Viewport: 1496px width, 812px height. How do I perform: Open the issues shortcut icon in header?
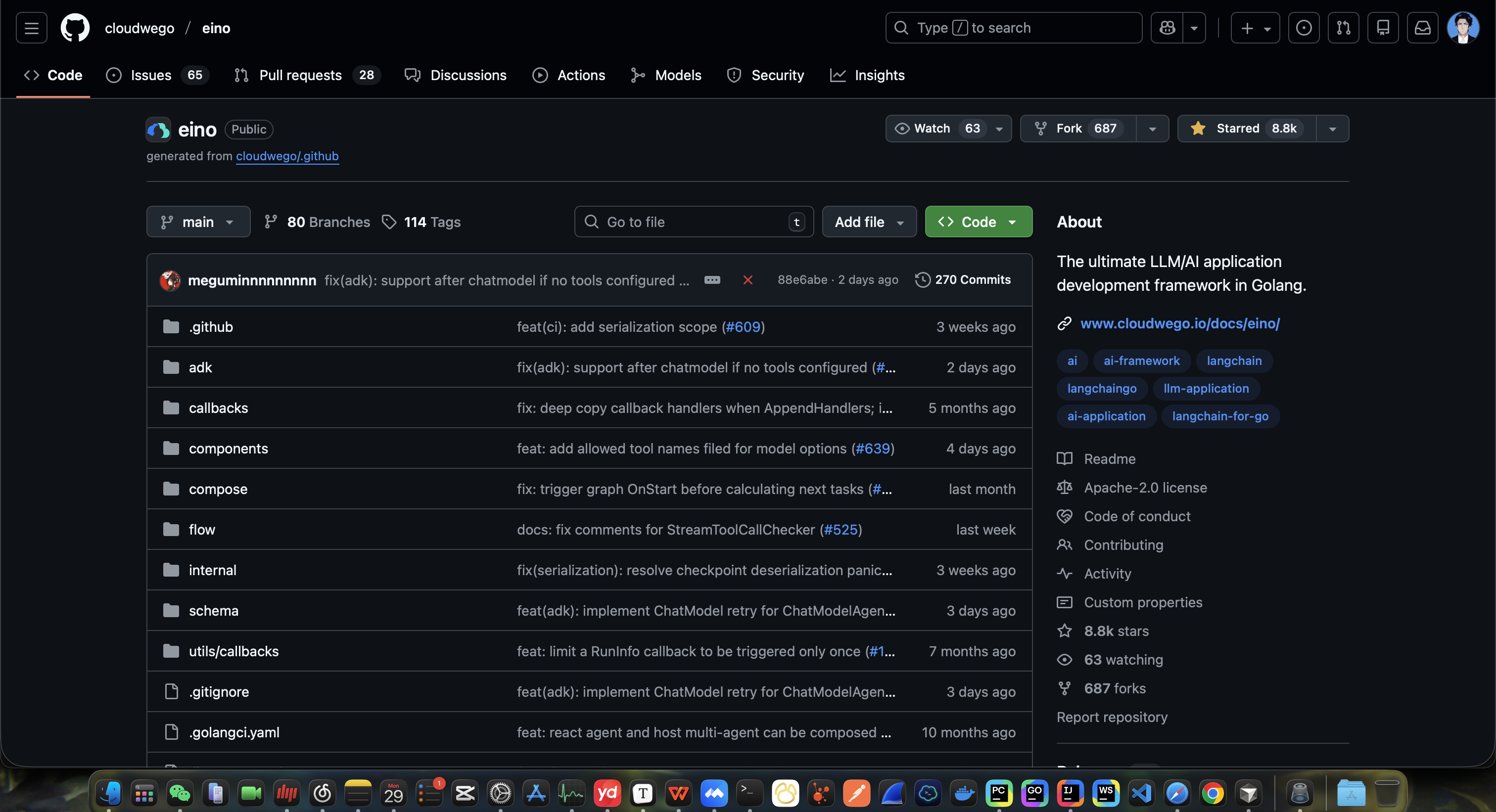pyautogui.click(x=1303, y=28)
